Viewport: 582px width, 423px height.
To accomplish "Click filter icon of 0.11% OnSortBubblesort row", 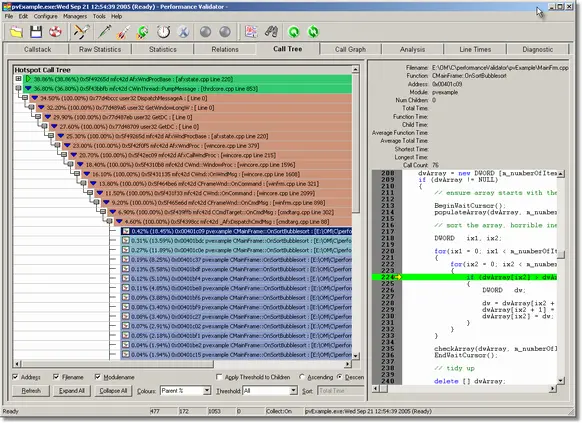I will pos(126,288).
